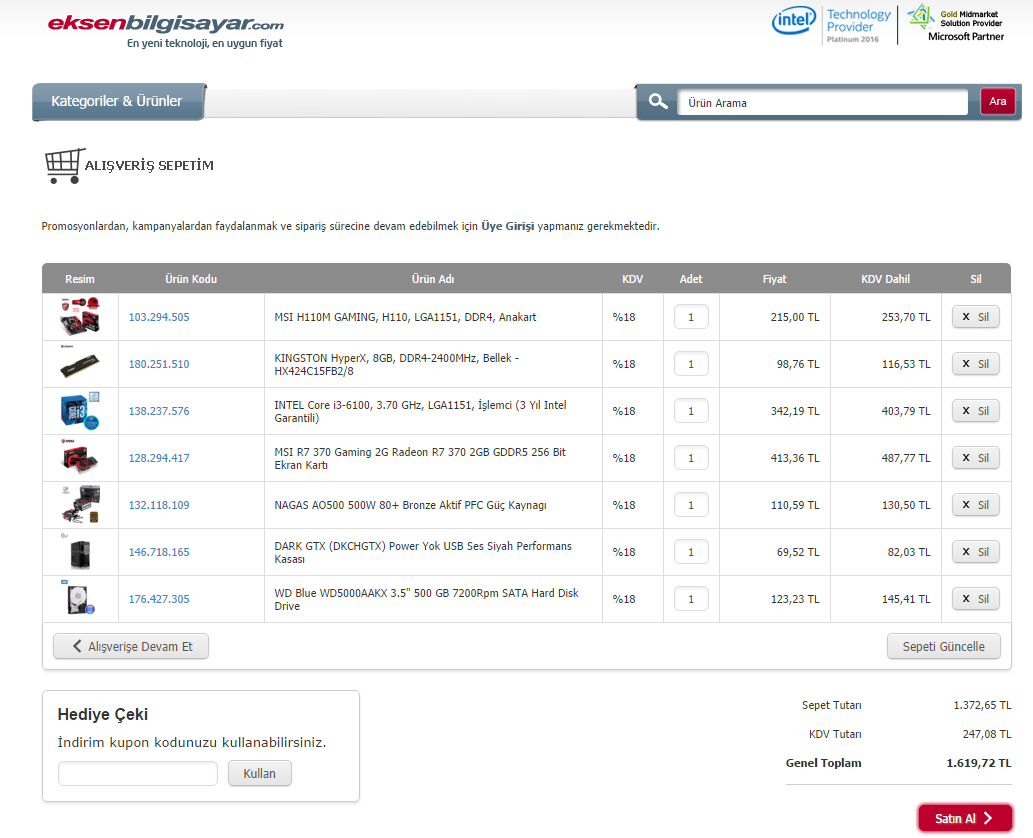Viewport: 1033px width, 838px height.
Task: Click the Adet column header
Action: coord(691,279)
